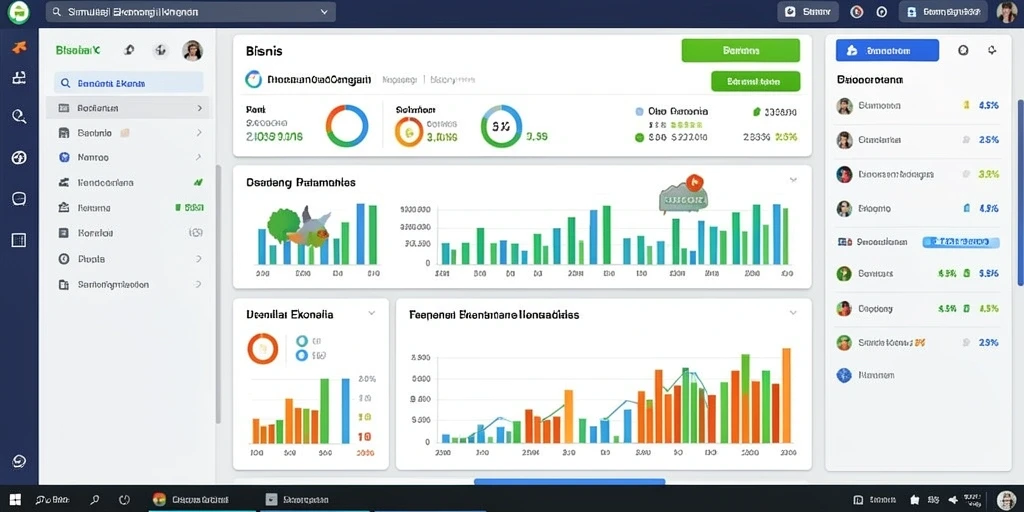Select second blue radio option in donut panel

click(301, 356)
